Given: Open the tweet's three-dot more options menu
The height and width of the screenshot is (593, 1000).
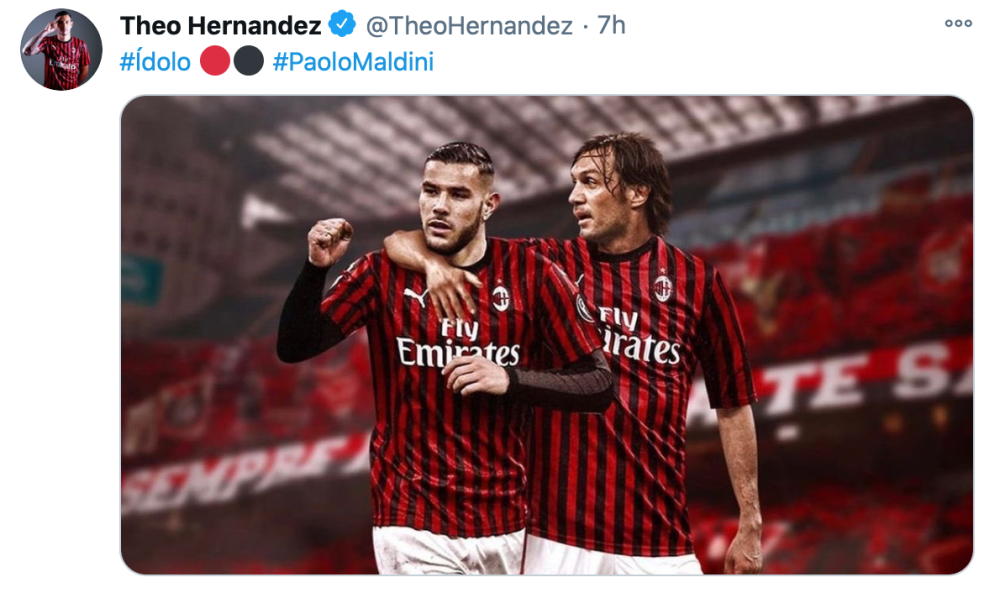Looking at the screenshot, I should [x=958, y=24].
